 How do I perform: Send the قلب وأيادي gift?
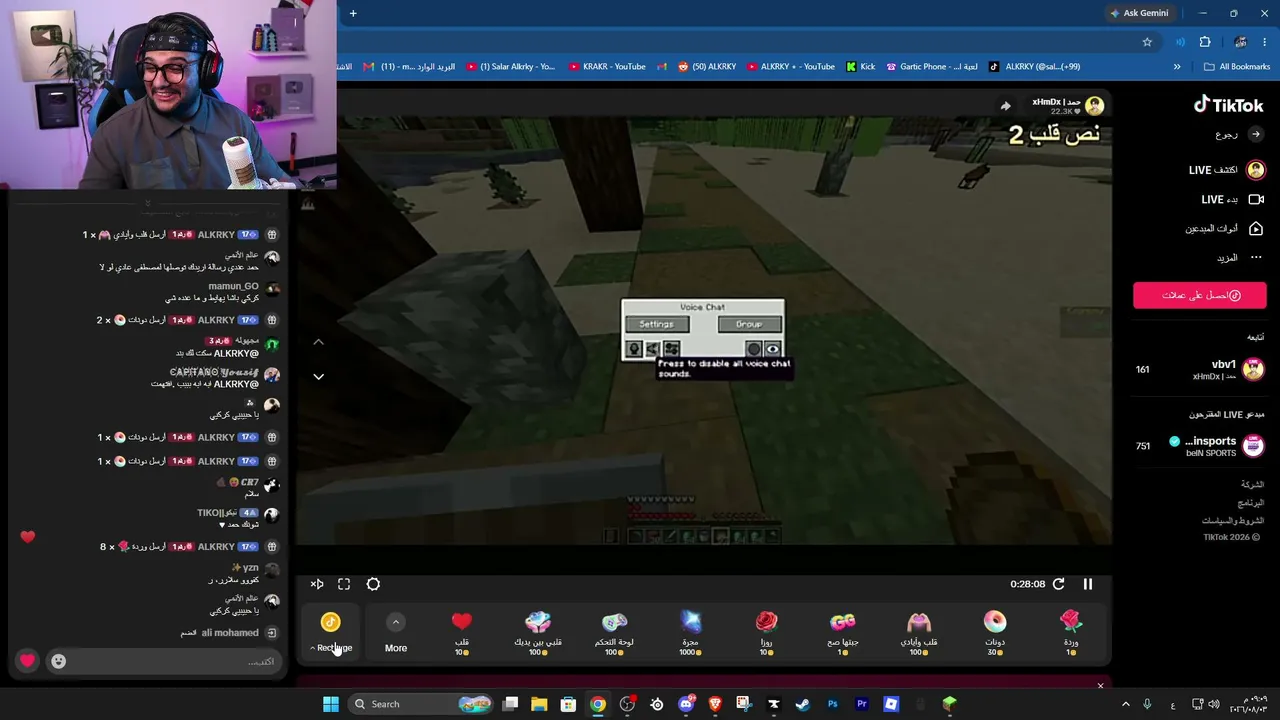(918, 633)
